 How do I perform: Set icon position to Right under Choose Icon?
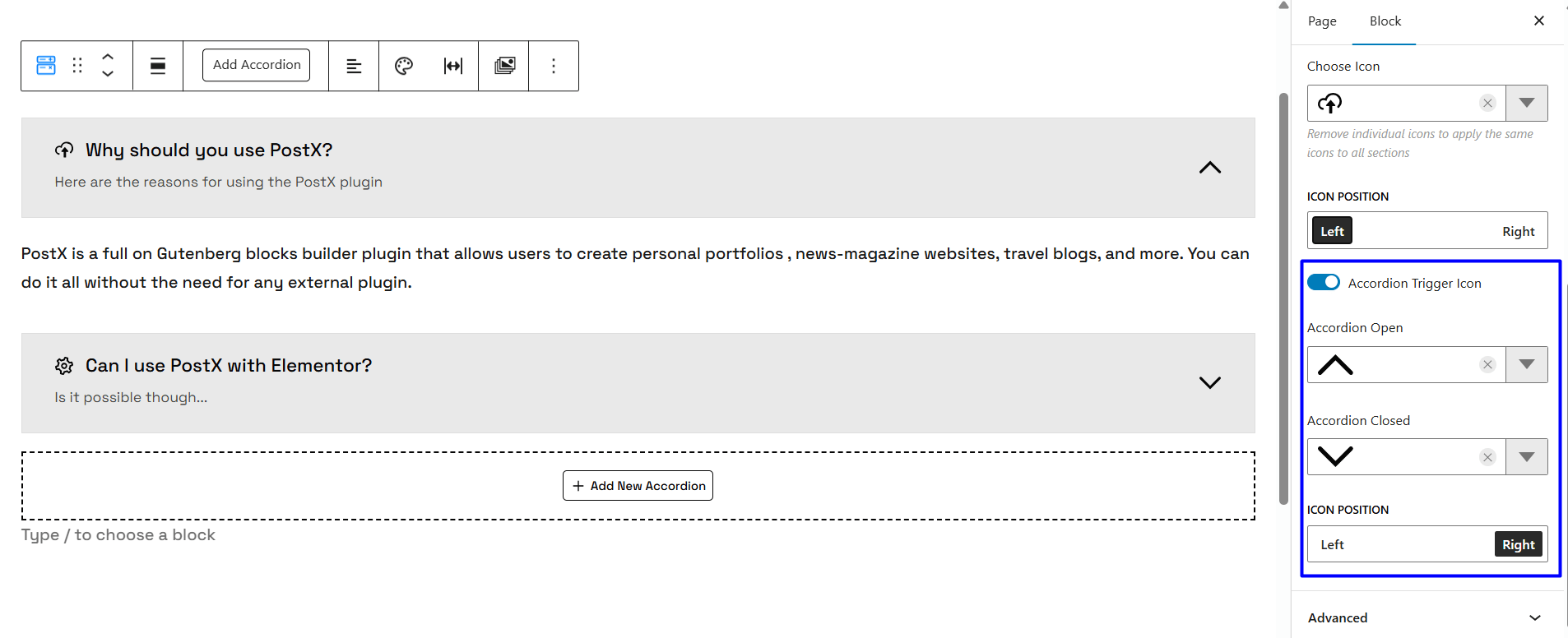(1518, 231)
